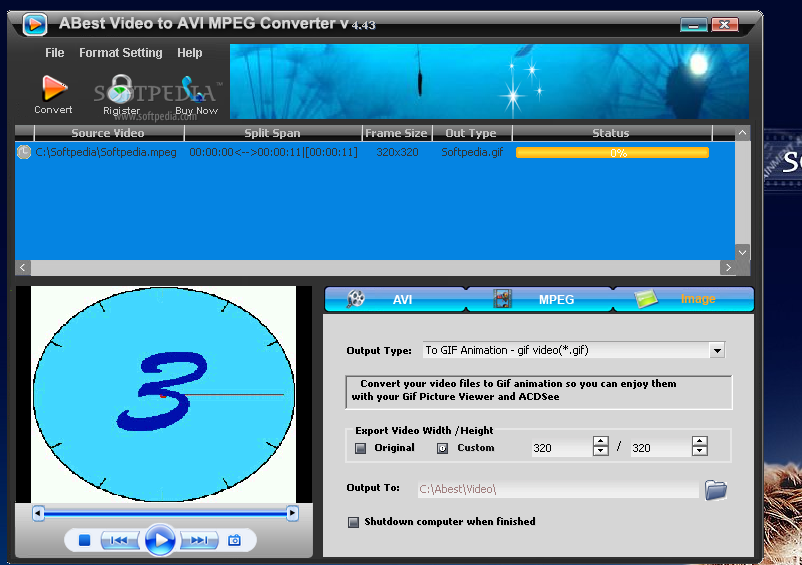Click the 0% conversion progress bar

612,152
